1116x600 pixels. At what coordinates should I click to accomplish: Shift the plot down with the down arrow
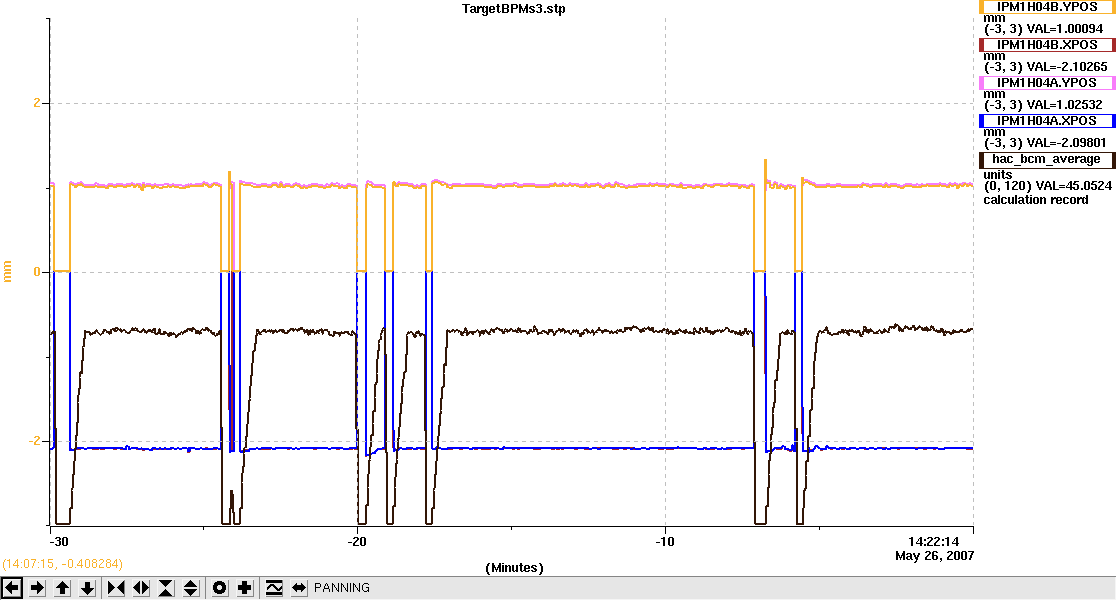(88, 588)
